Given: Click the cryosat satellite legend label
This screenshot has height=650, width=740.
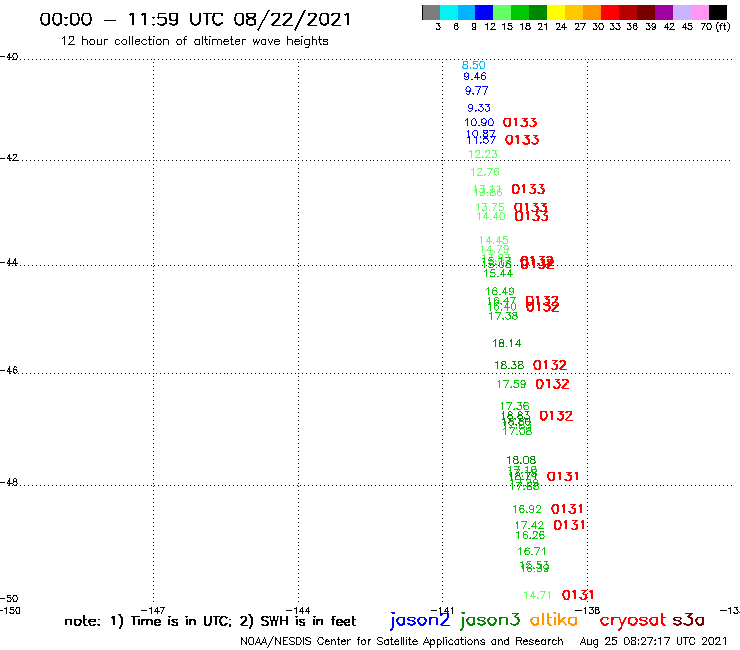Looking at the screenshot, I should pos(633,620).
